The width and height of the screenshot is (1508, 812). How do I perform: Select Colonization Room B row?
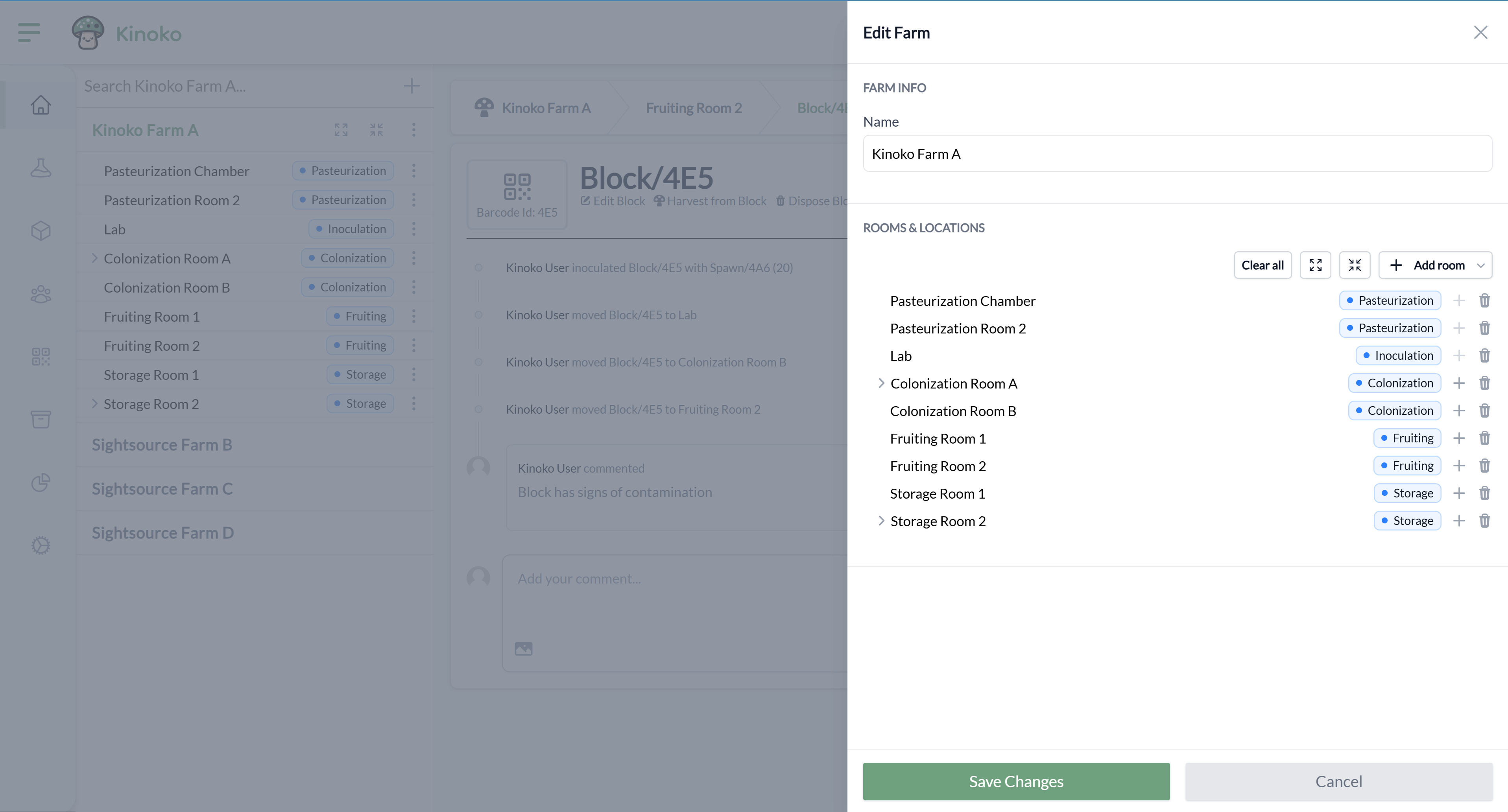pos(952,411)
